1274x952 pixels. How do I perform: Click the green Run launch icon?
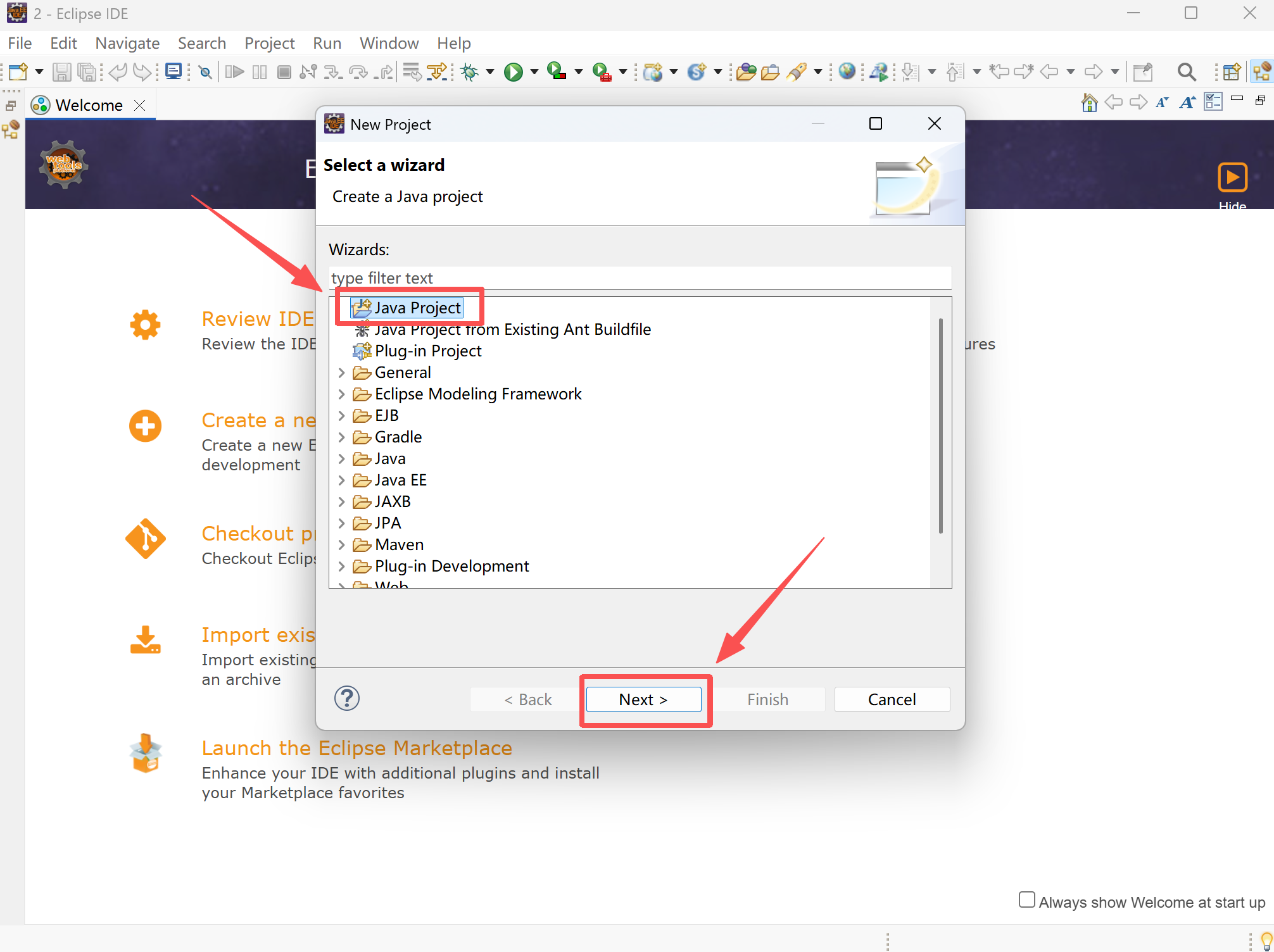513,72
